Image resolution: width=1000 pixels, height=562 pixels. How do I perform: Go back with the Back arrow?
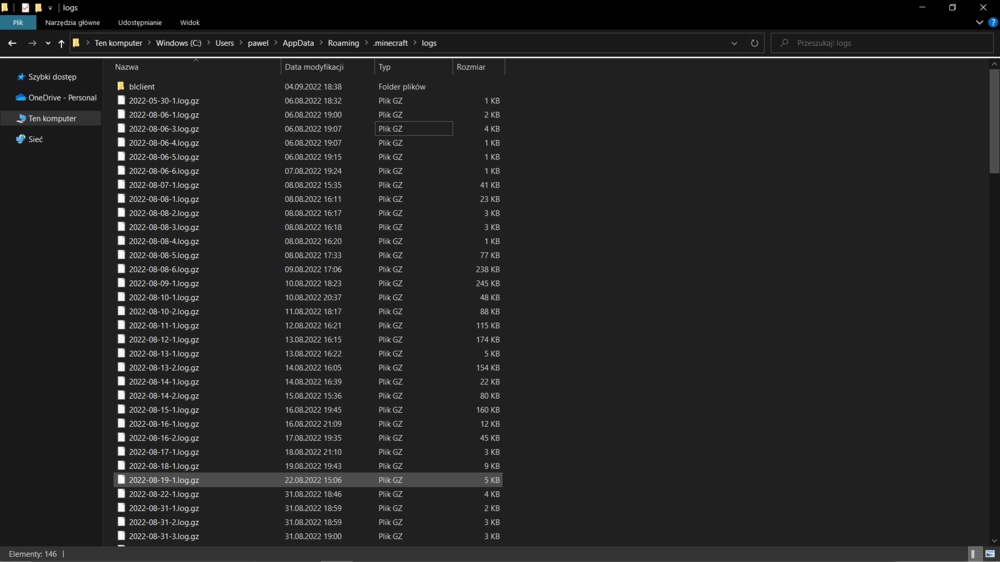pos(12,43)
